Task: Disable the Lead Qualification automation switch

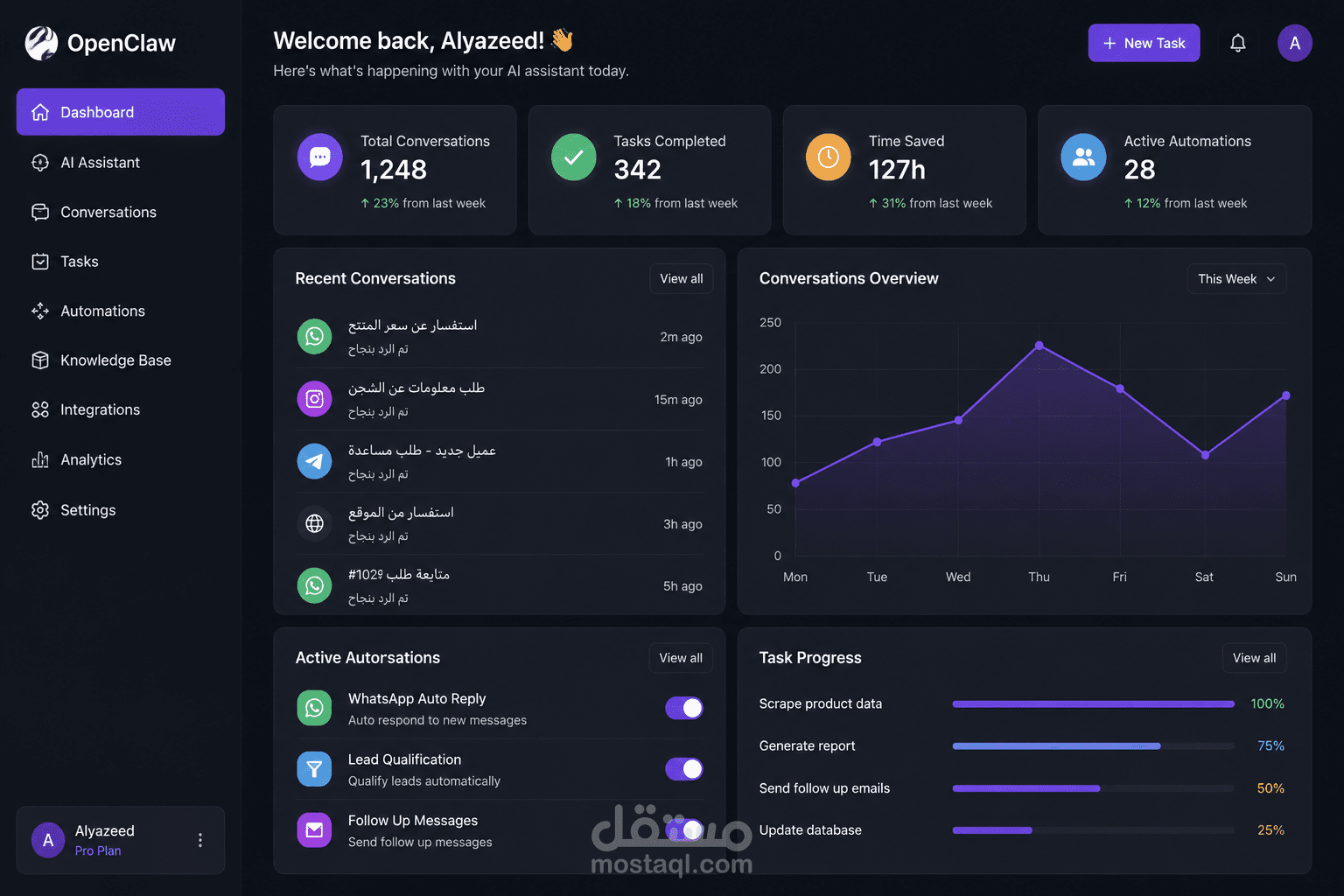Action: 684,769
